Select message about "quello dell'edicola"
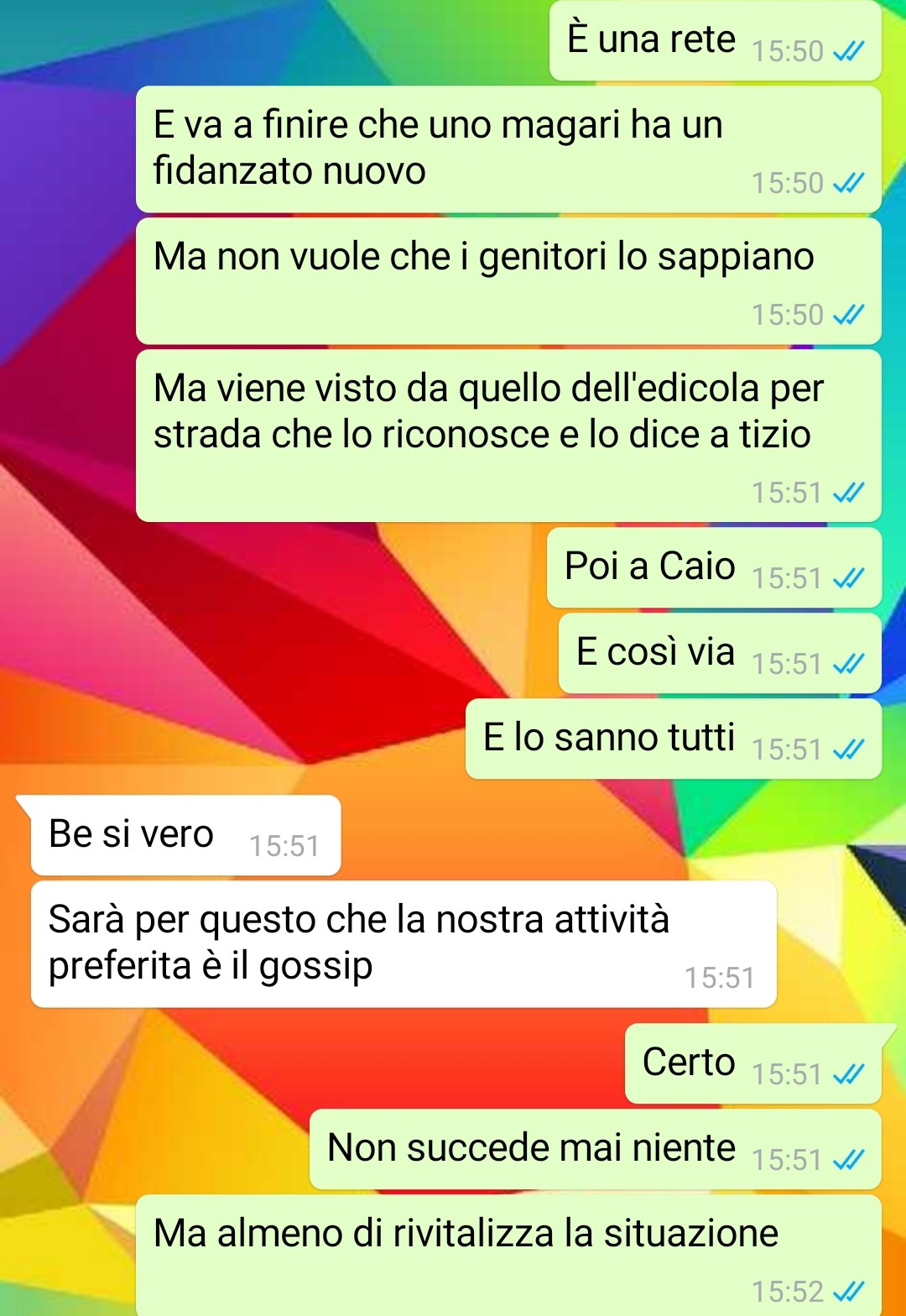The image size is (906, 1316). point(508,436)
